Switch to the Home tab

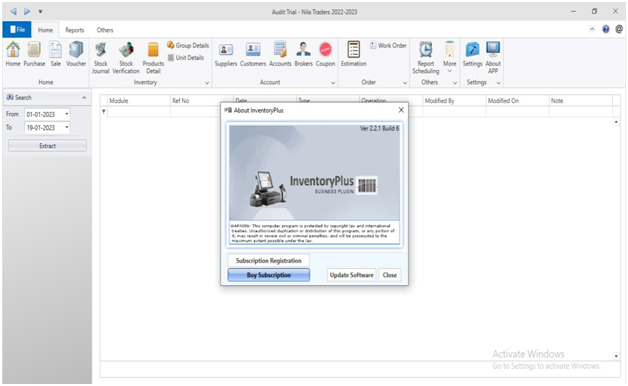click(45, 30)
